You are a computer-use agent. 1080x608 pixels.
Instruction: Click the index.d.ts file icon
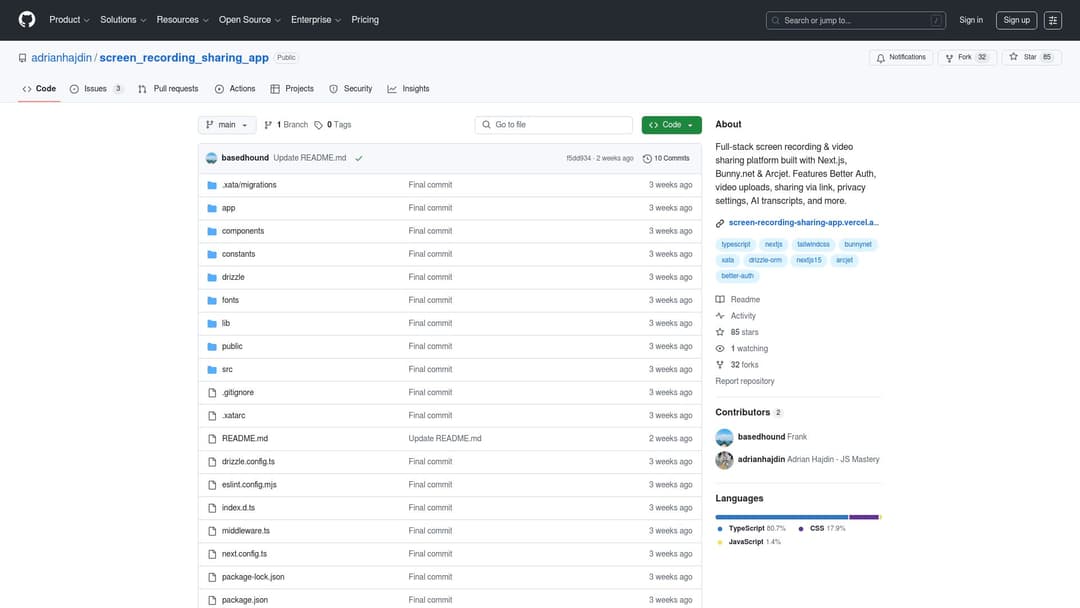pyautogui.click(x=212, y=508)
